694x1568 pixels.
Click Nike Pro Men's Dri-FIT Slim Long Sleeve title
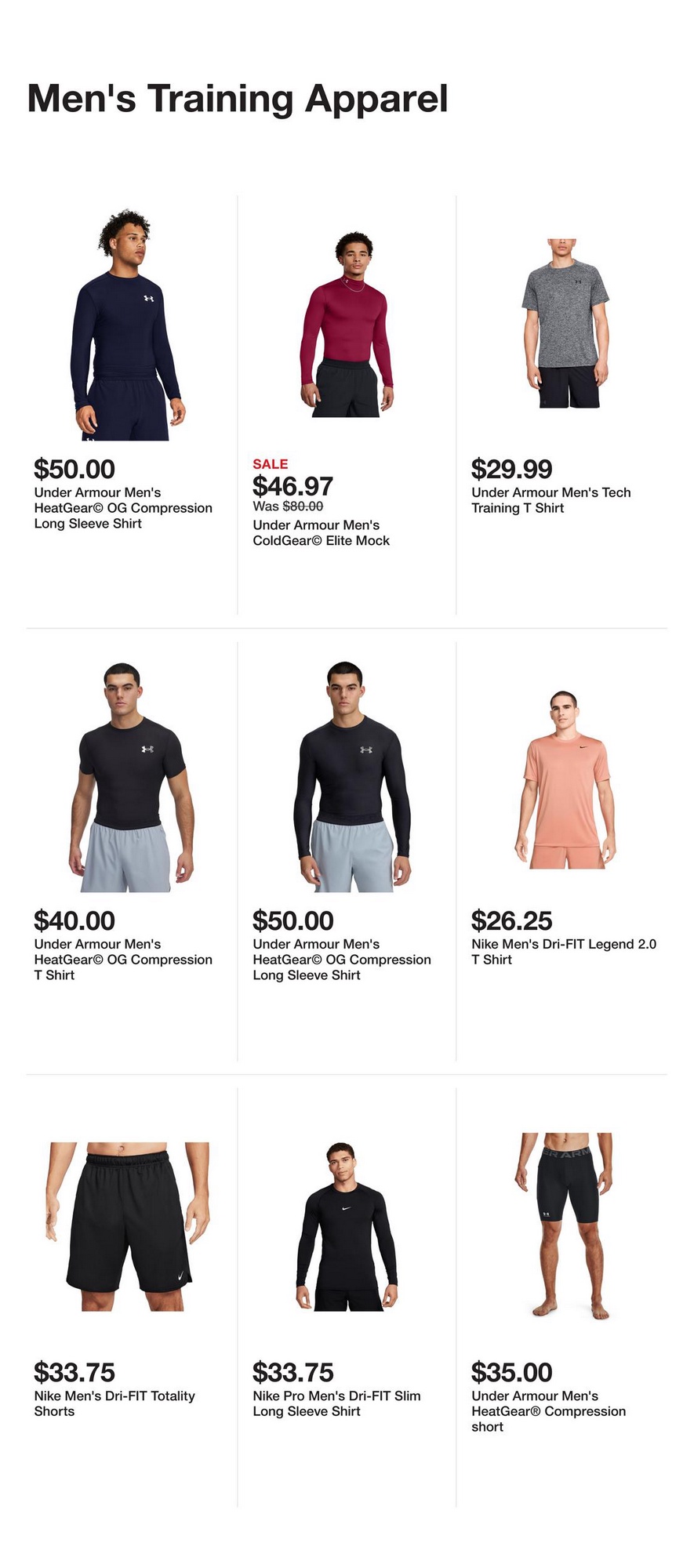pos(336,1403)
